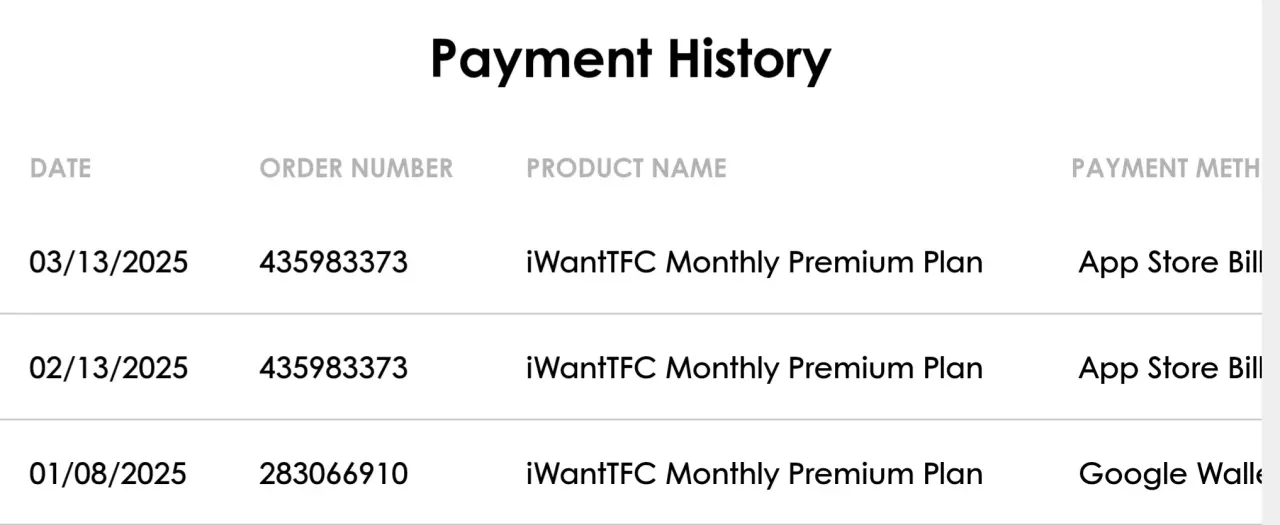Screen dimensions: 1280x525
Task: Click App Store Billing in the March row
Action: tap(1169, 263)
